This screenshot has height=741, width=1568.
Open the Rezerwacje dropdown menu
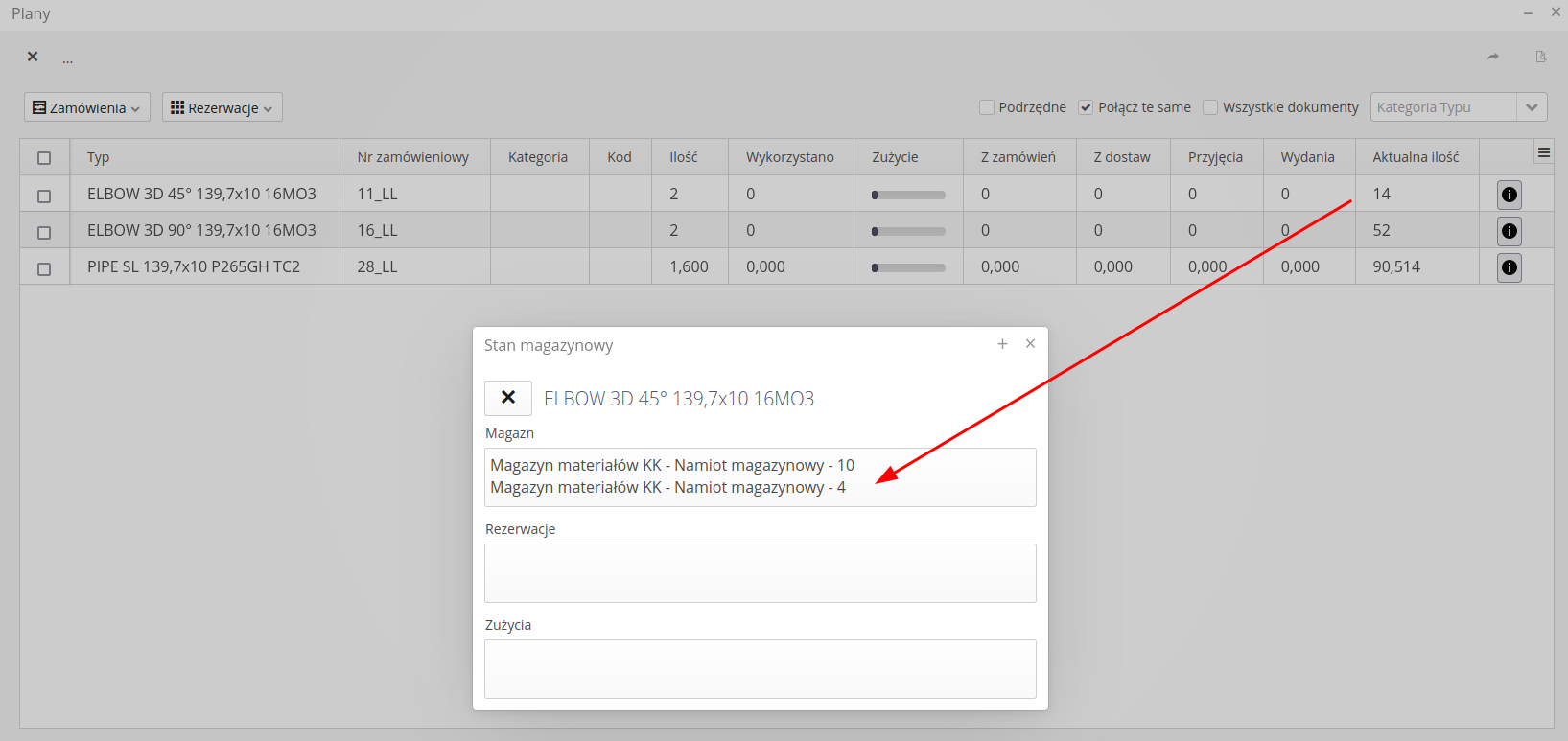[x=222, y=107]
